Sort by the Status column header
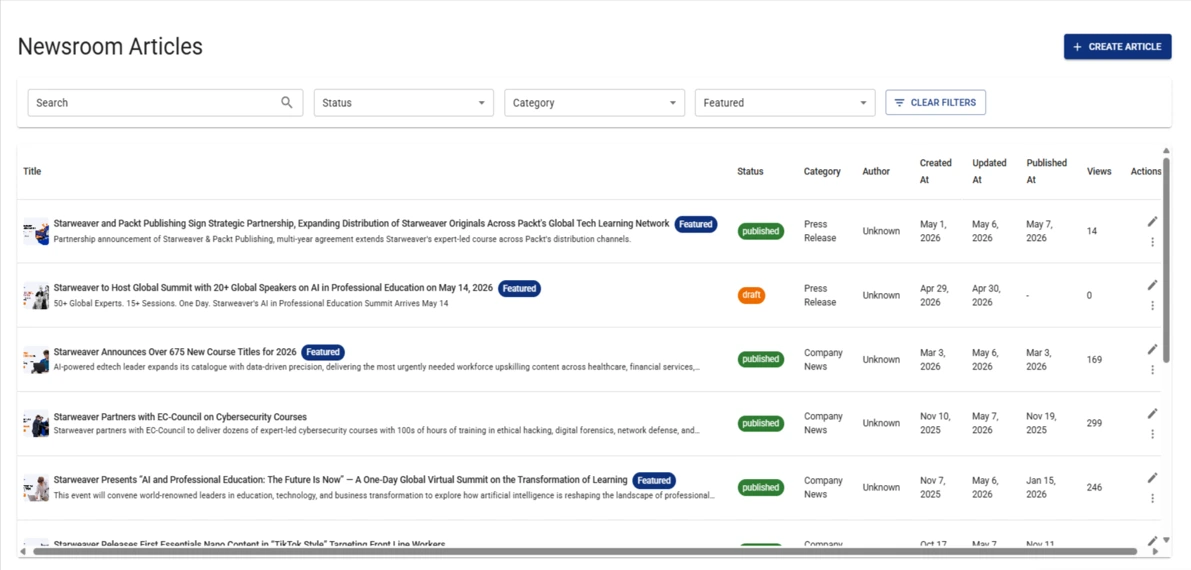Screen dimensions: 1191x570 coord(750,172)
